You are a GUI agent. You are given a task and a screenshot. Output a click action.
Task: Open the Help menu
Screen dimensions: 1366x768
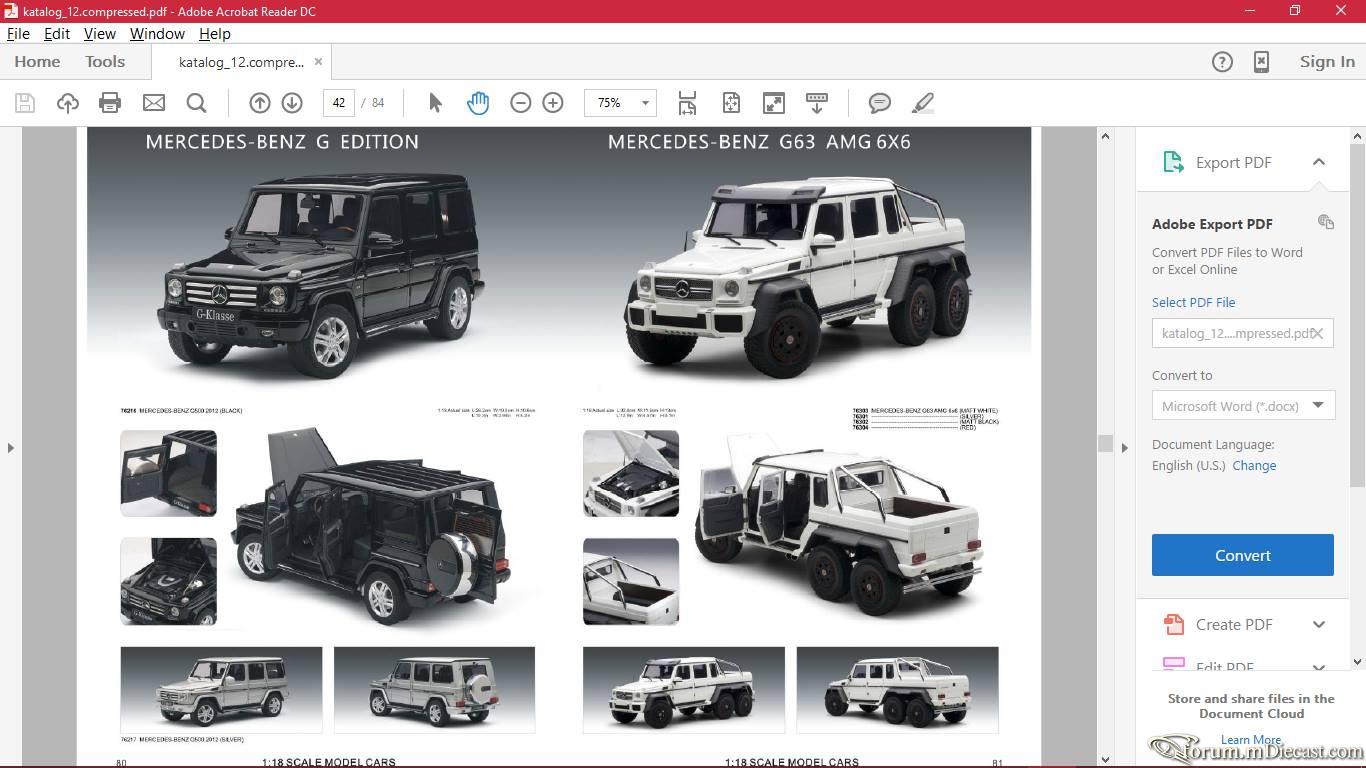[x=215, y=33]
